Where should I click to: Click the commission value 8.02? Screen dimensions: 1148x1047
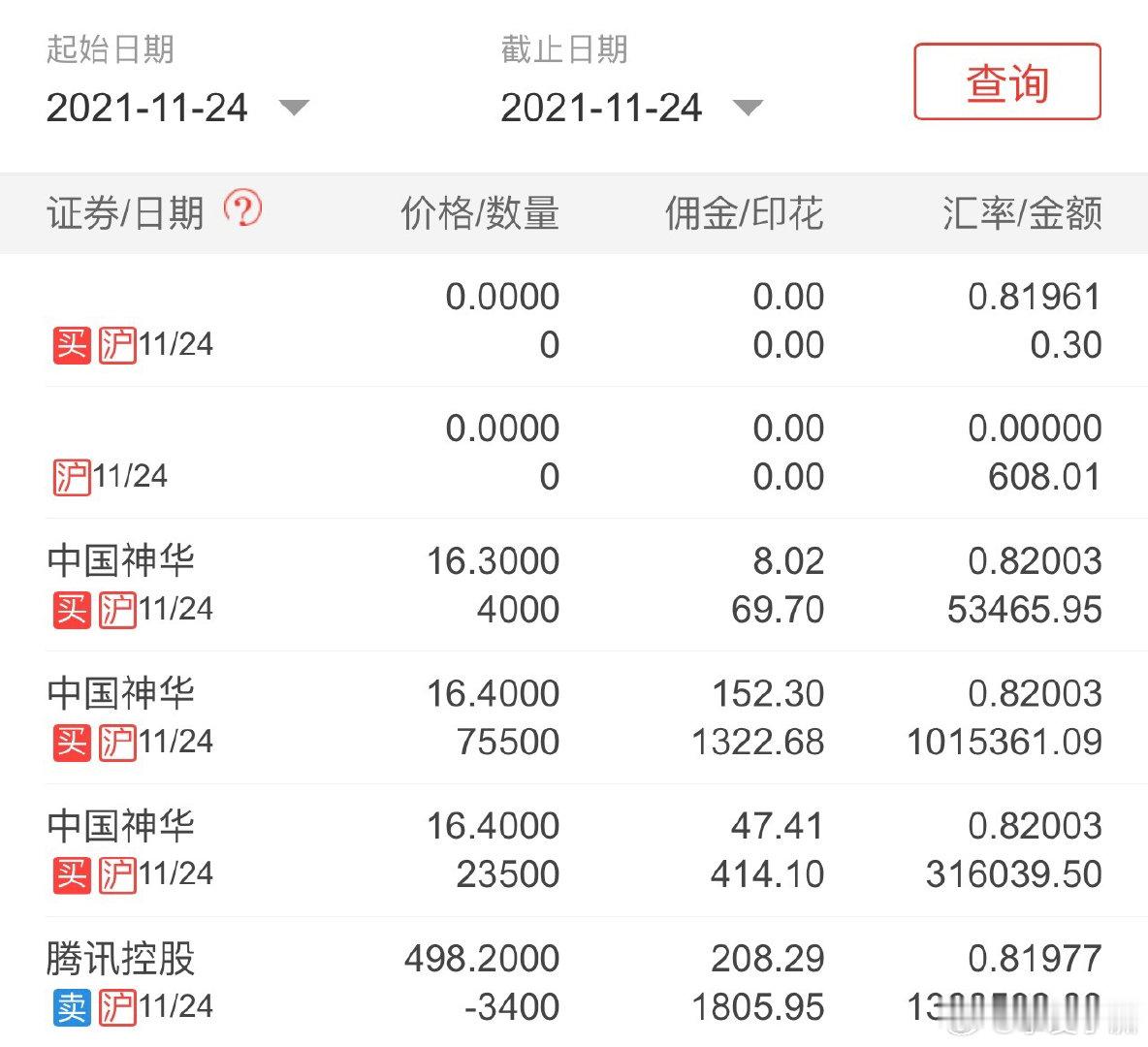[x=788, y=561]
